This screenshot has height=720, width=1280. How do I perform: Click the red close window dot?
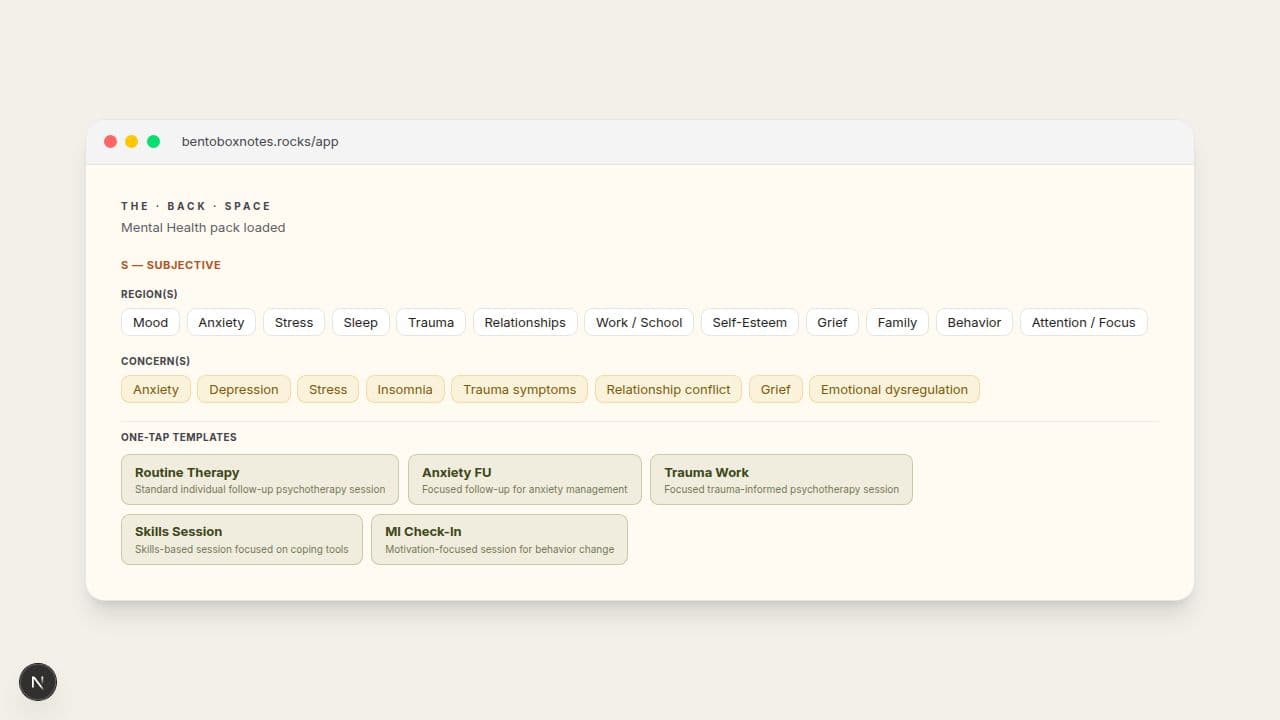pyautogui.click(x=110, y=142)
